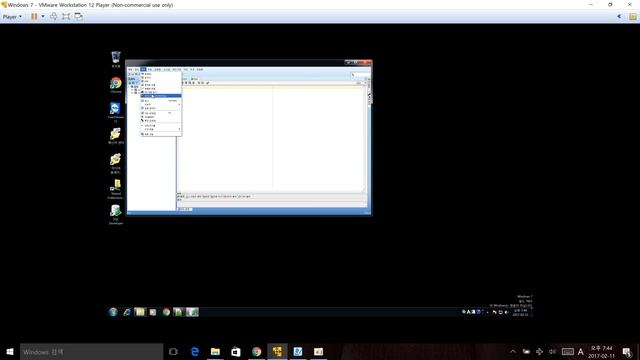Screen dimensions: 640x360
Task: Click the network icon in host tray
Action: [539, 351]
